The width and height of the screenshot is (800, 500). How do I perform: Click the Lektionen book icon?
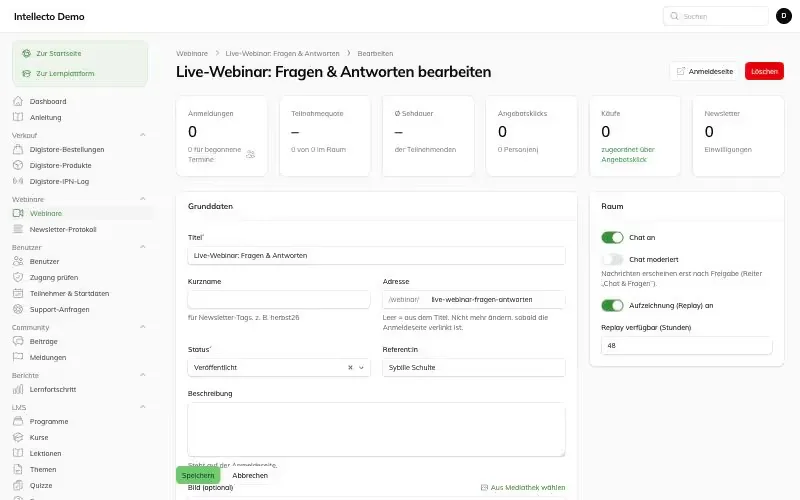[x=18, y=453]
